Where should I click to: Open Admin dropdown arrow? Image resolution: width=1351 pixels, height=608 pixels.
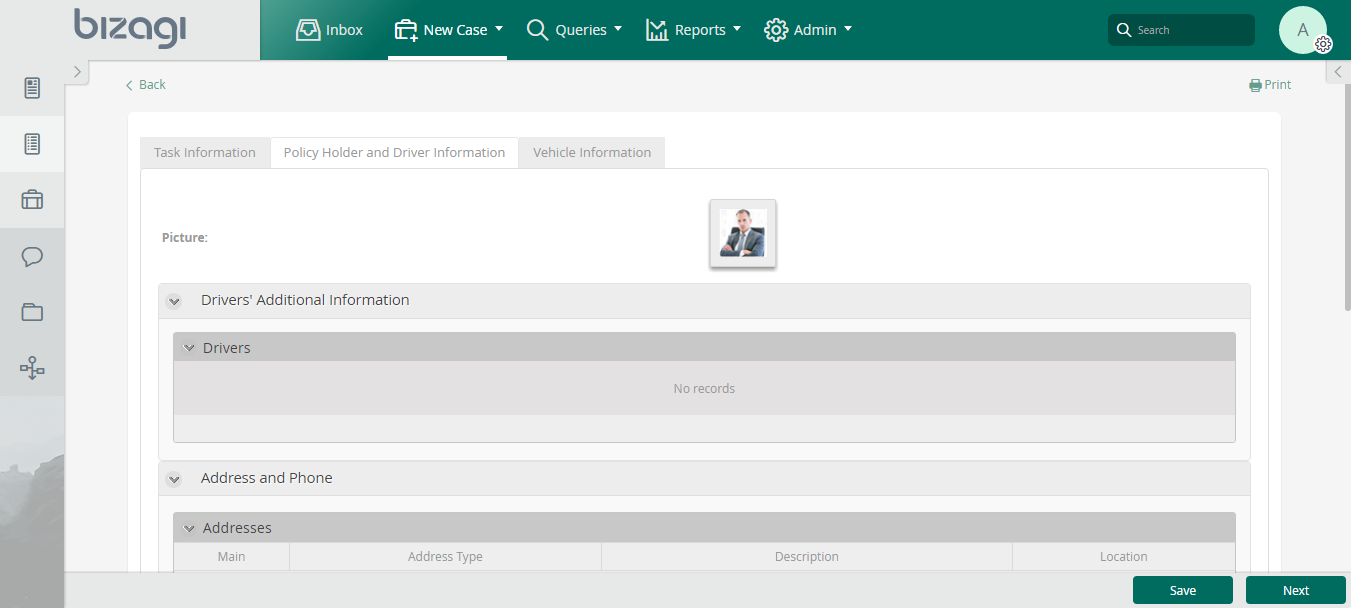(x=848, y=29)
